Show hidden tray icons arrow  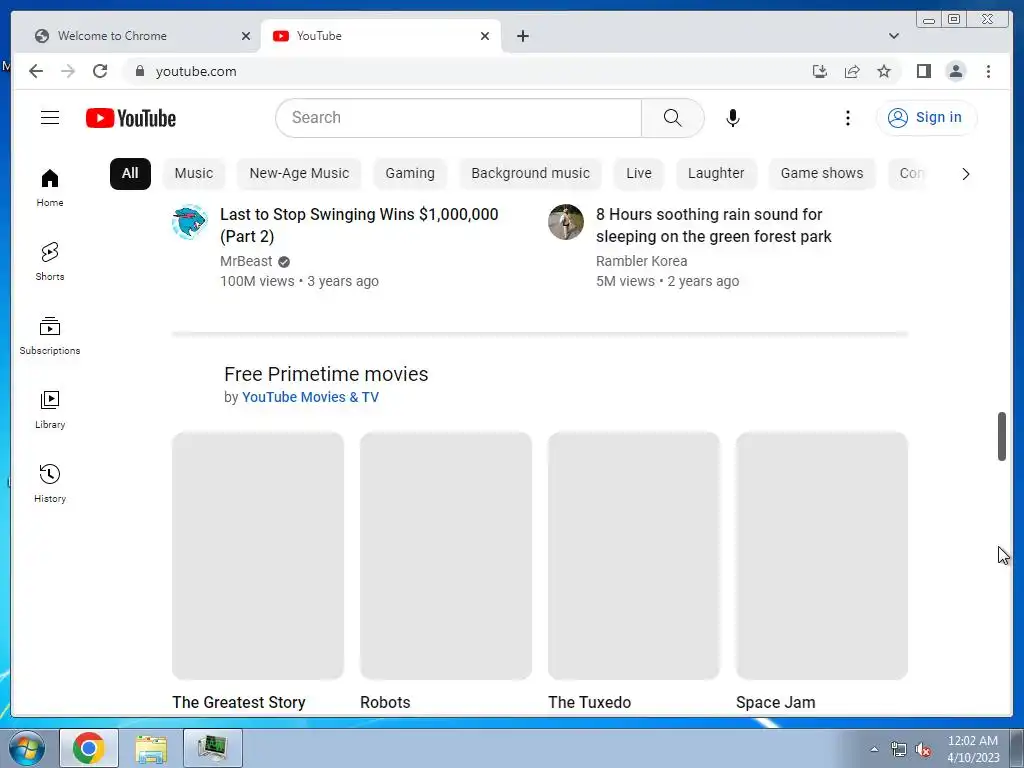coord(874,749)
